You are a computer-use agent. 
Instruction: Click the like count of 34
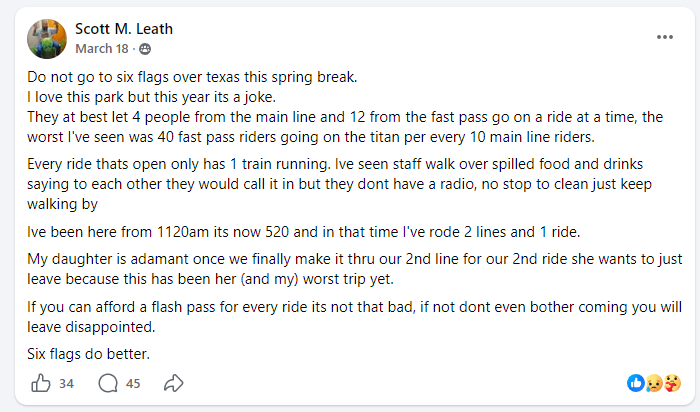(x=67, y=382)
